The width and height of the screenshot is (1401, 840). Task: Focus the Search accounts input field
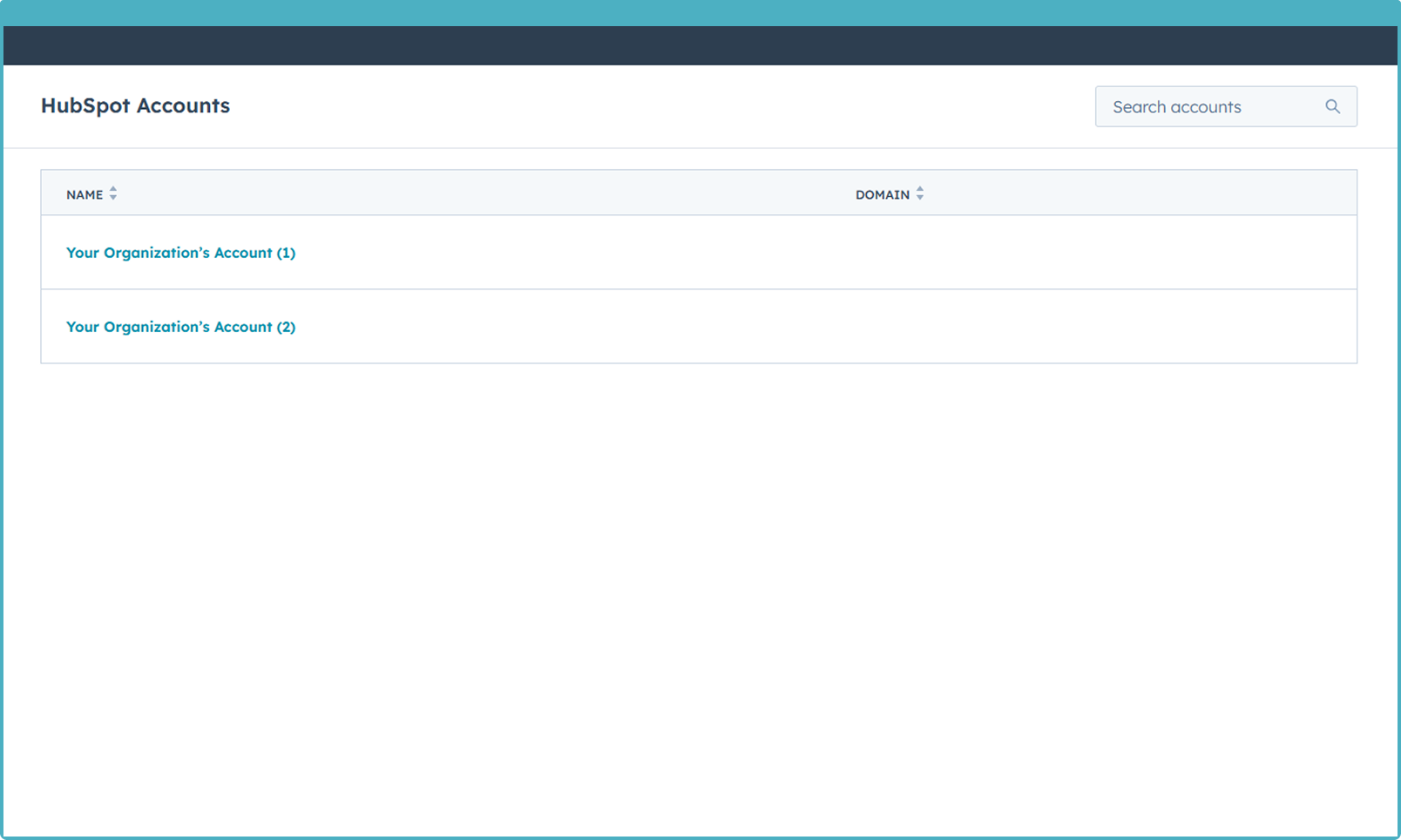pyautogui.click(x=1211, y=106)
